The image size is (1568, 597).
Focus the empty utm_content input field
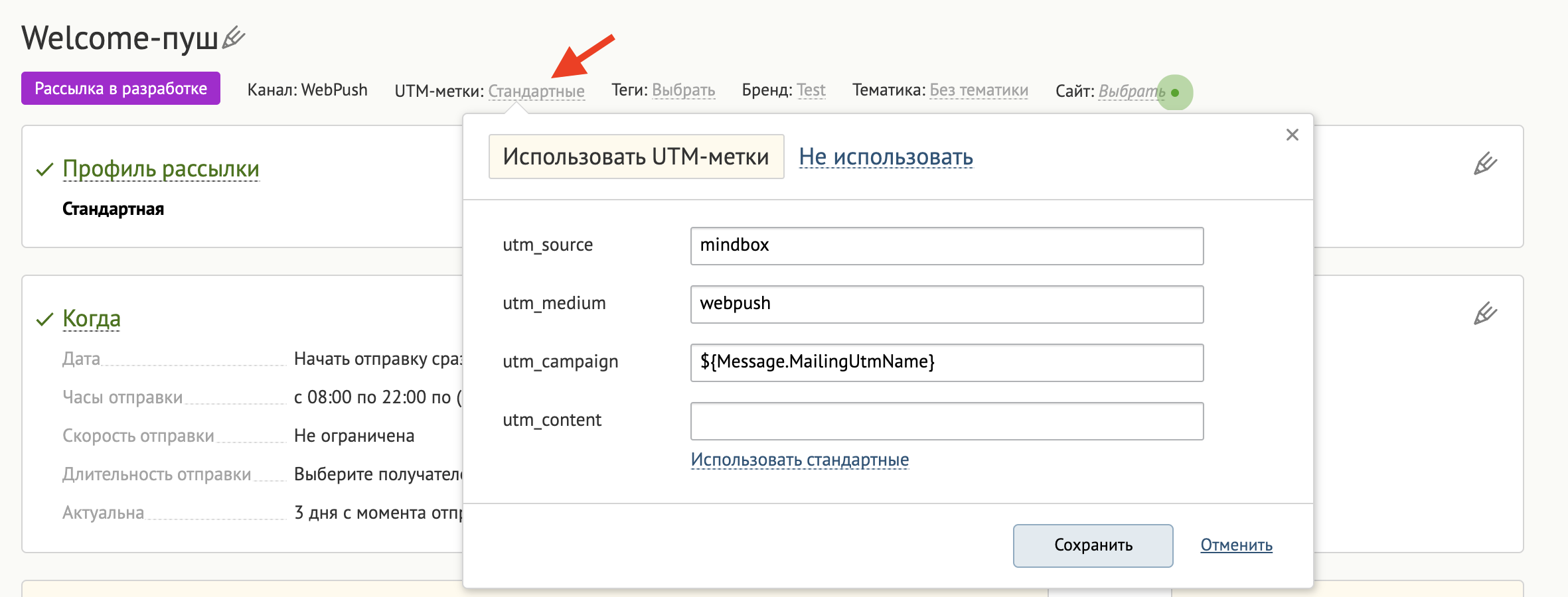click(x=947, y=421)
